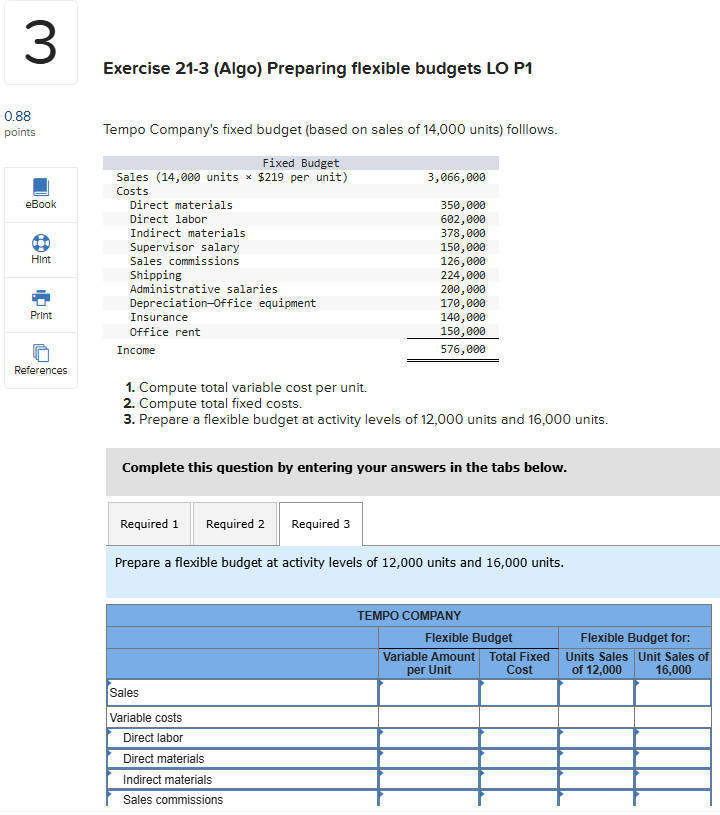
Task: Click the 3,066,000 sales amount
Action: [456, 177]
